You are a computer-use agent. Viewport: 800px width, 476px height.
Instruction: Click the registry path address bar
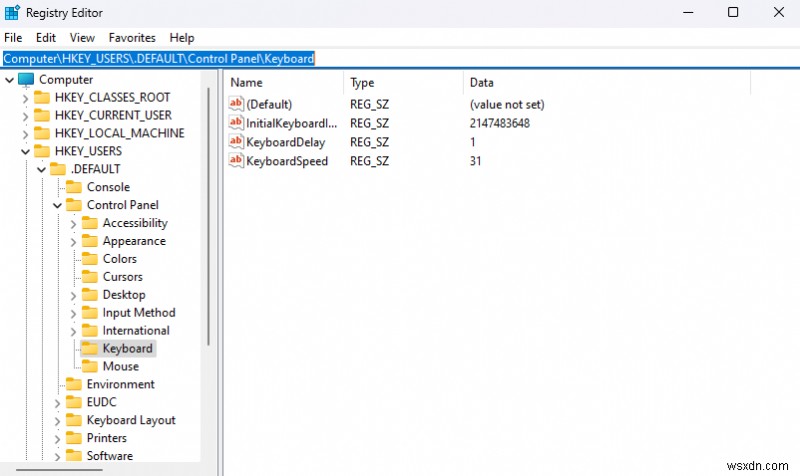tap(400, 59)
